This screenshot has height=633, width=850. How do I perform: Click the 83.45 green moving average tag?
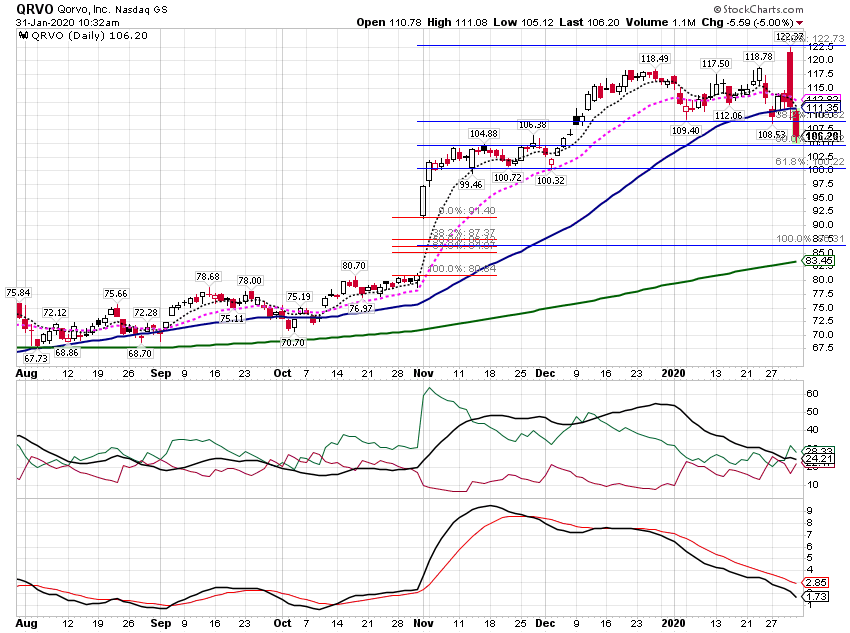click(819, 261)
